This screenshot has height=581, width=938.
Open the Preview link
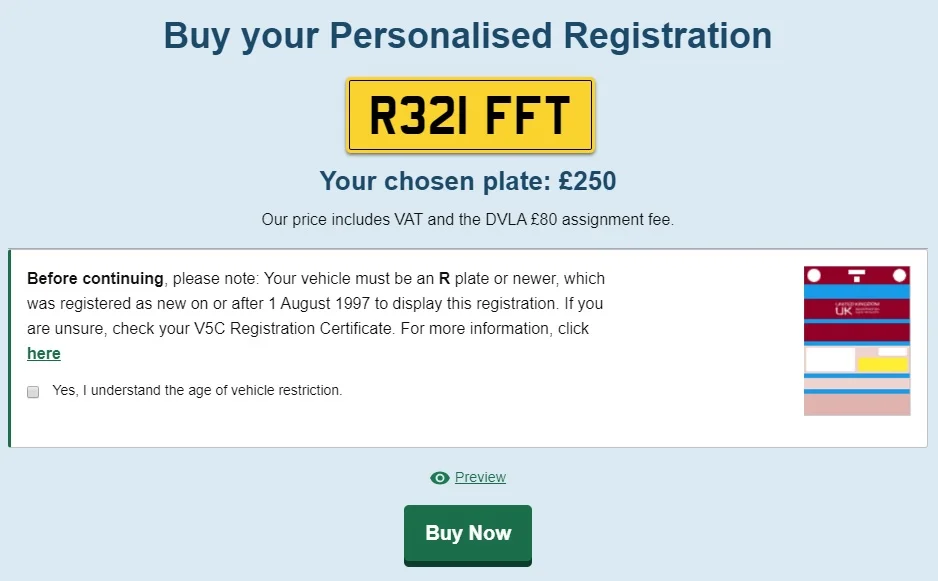pos(480,477)
